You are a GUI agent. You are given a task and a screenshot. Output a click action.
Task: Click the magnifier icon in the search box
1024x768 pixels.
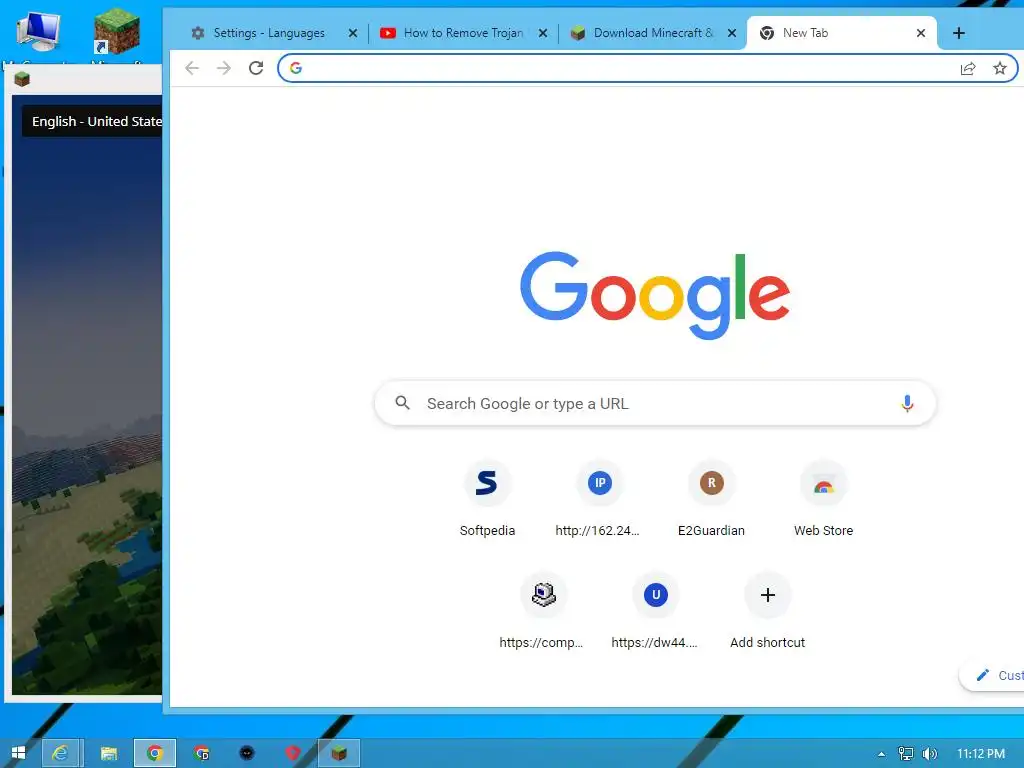tap(403, 403)
